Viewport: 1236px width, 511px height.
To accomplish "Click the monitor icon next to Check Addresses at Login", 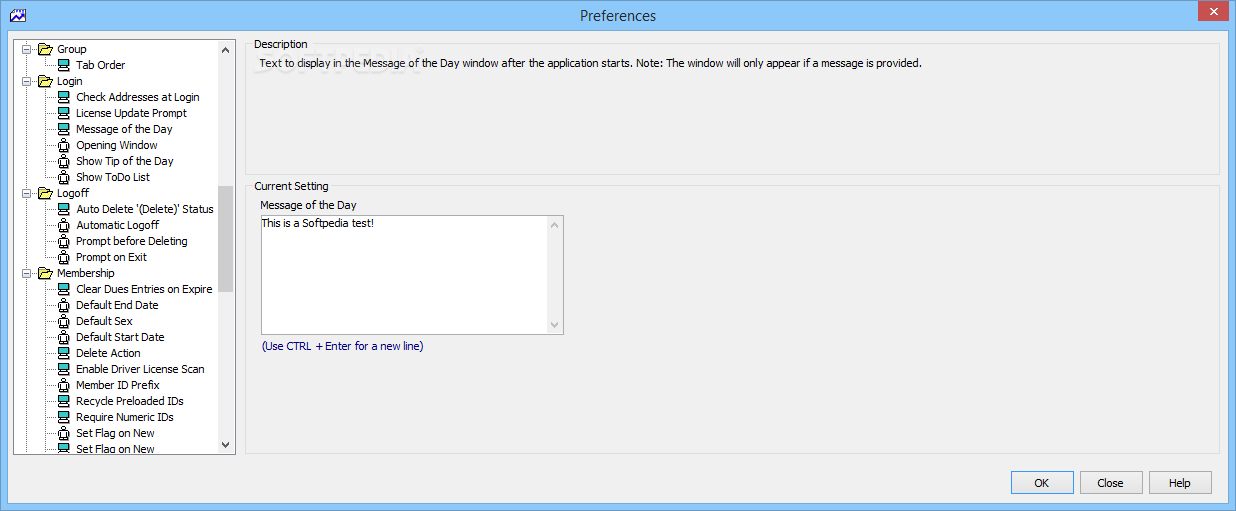I will coord(64,97).
